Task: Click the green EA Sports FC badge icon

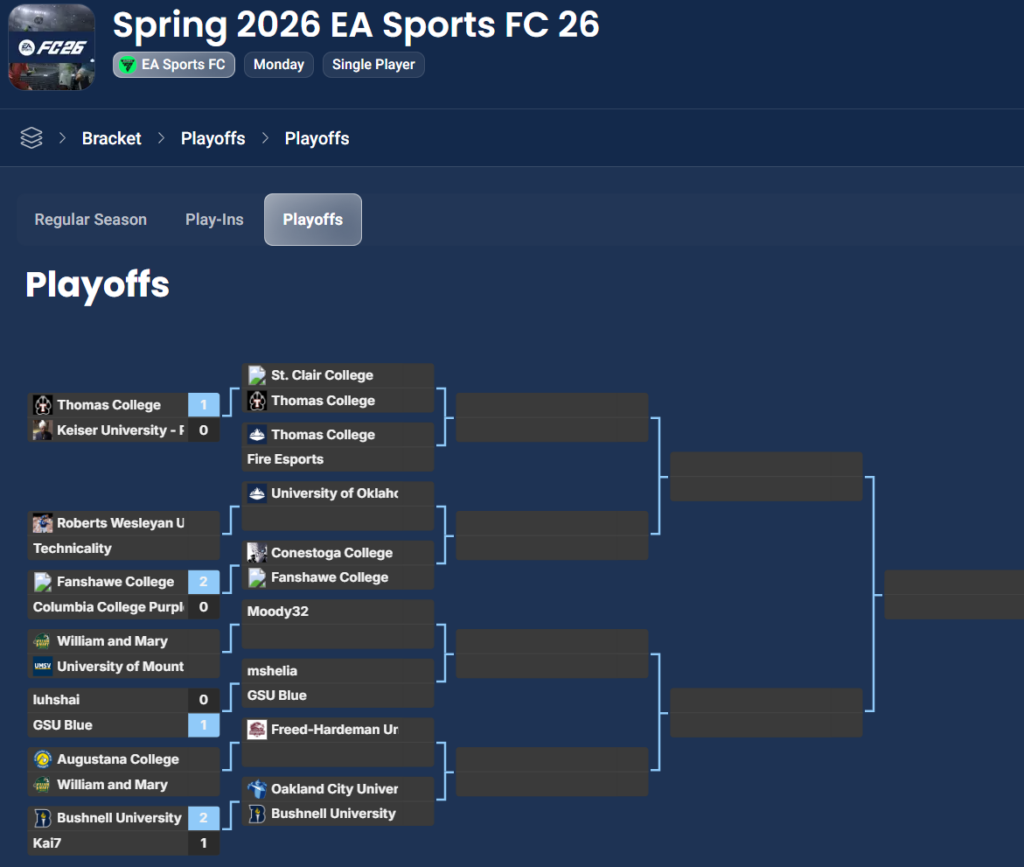Action: click(x=127, y=65)
